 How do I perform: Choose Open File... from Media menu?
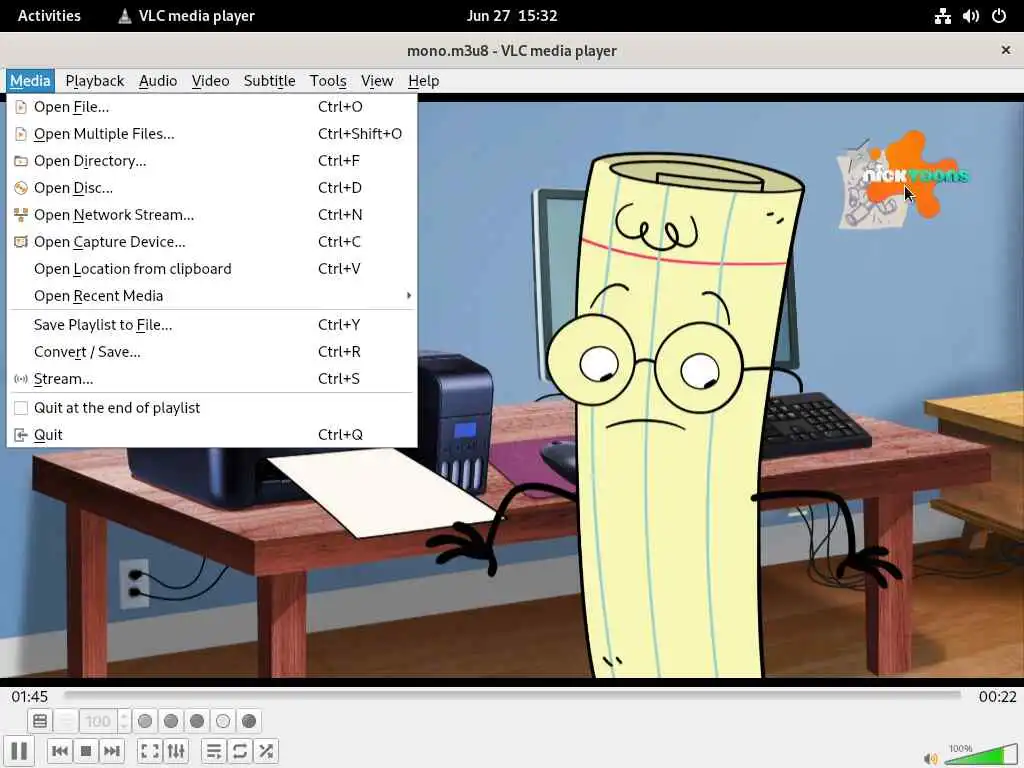pyautogui.click(x=212, y=106)
